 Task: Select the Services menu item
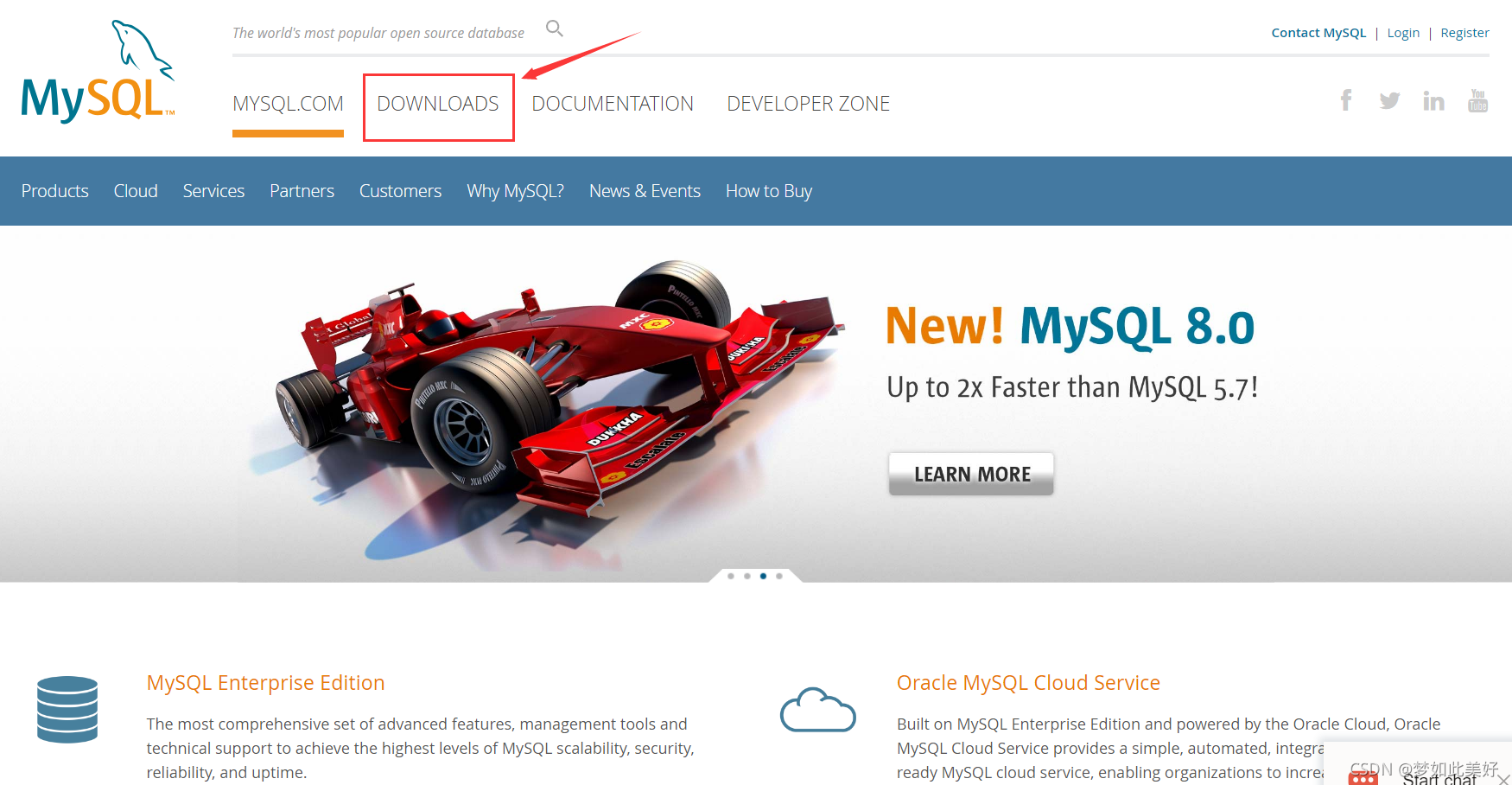[x=213, y=191]
